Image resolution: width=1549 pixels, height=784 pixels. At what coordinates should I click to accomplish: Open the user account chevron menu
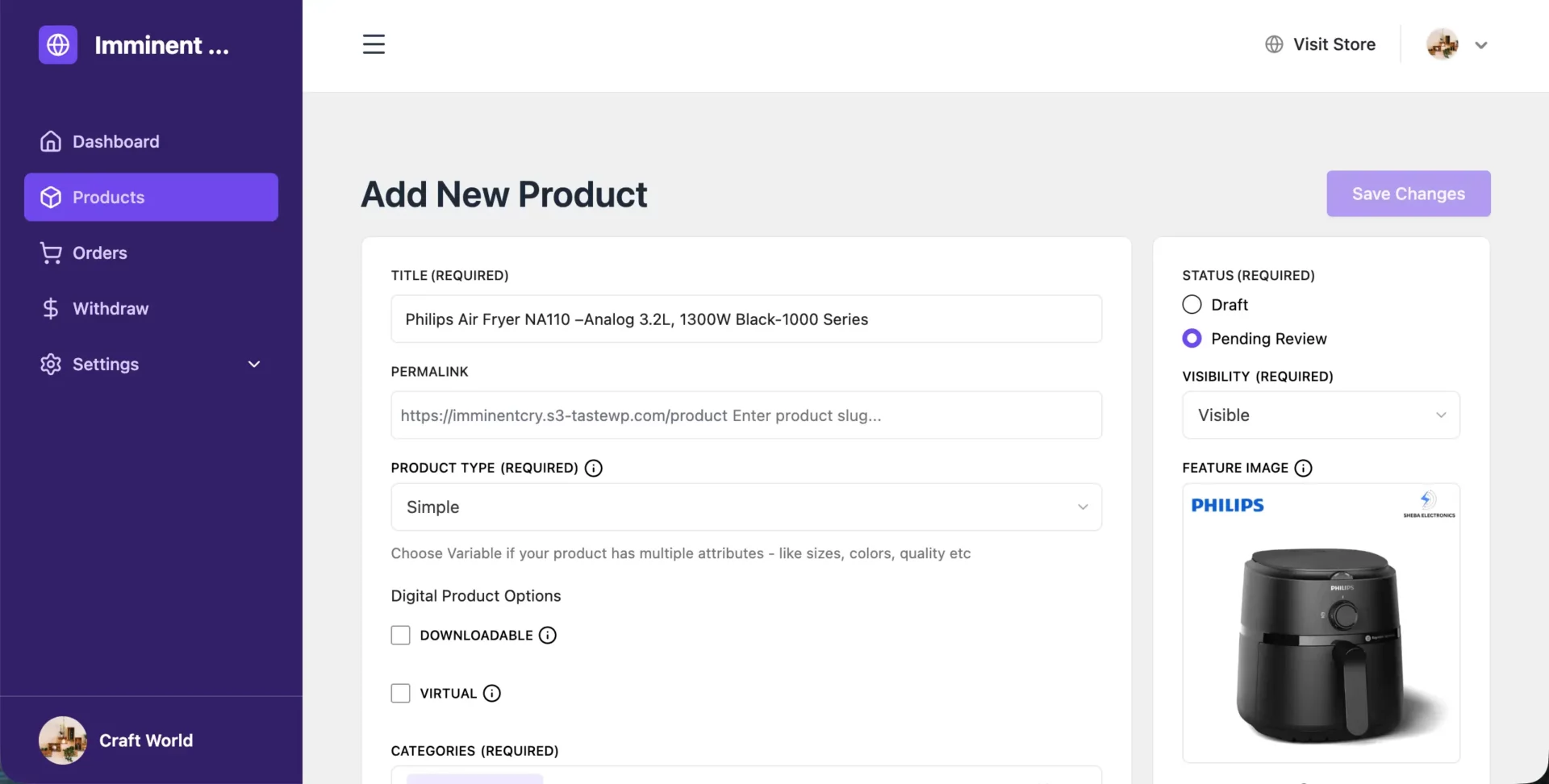[x=1481, y=45]
